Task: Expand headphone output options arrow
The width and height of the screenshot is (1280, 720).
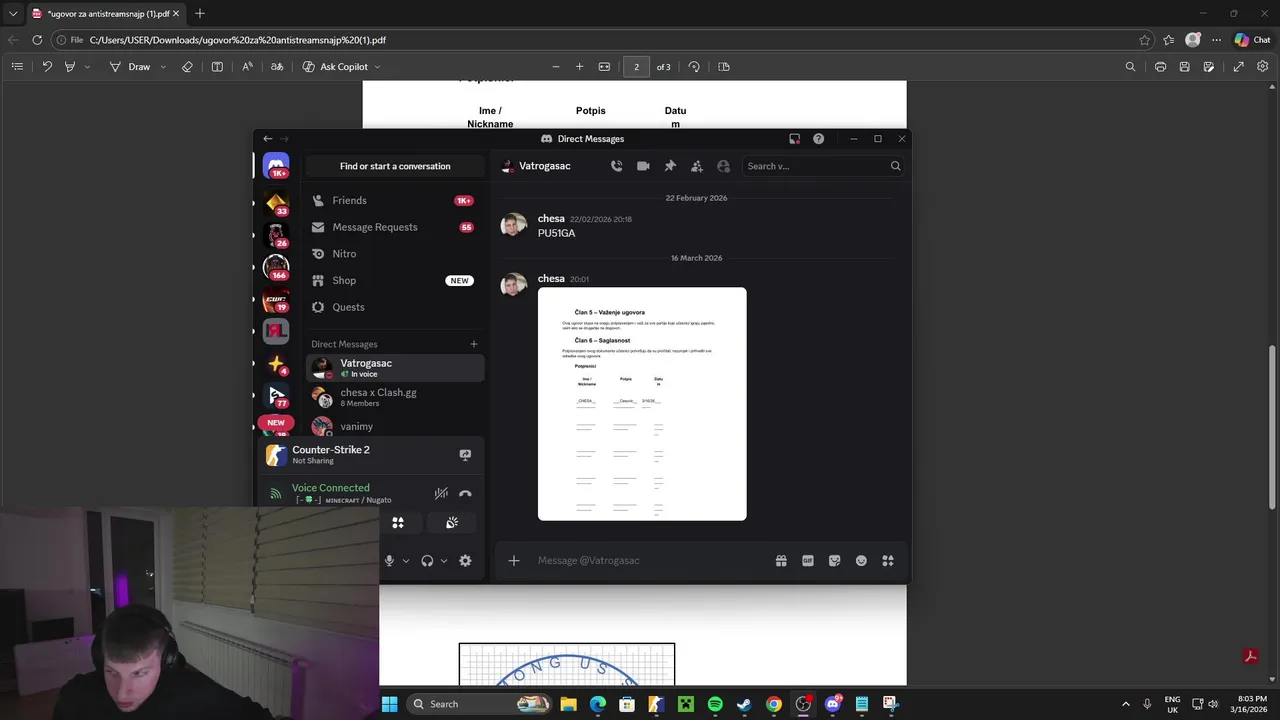Action: pos(444,561)
